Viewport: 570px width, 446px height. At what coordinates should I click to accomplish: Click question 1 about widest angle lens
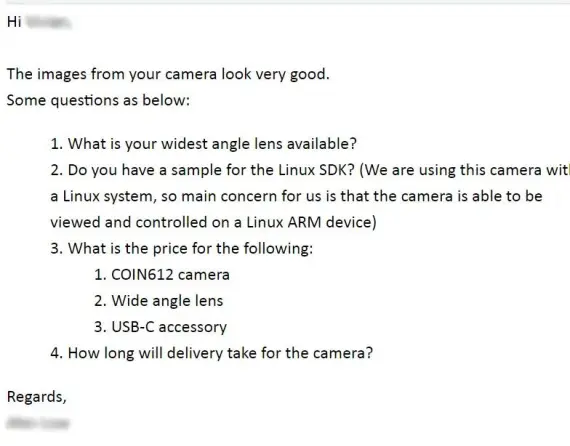coord(204,144)
